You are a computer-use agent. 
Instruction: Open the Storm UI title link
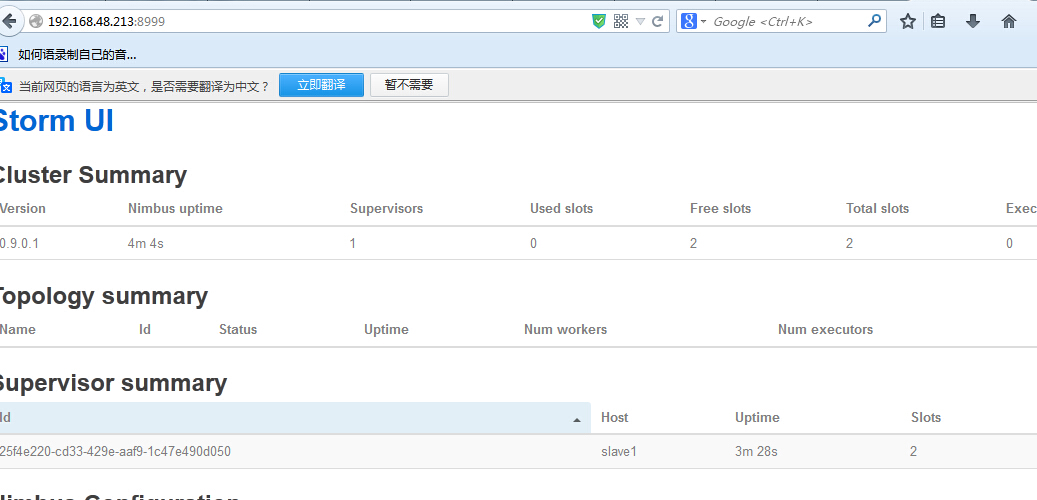[55, 121]
